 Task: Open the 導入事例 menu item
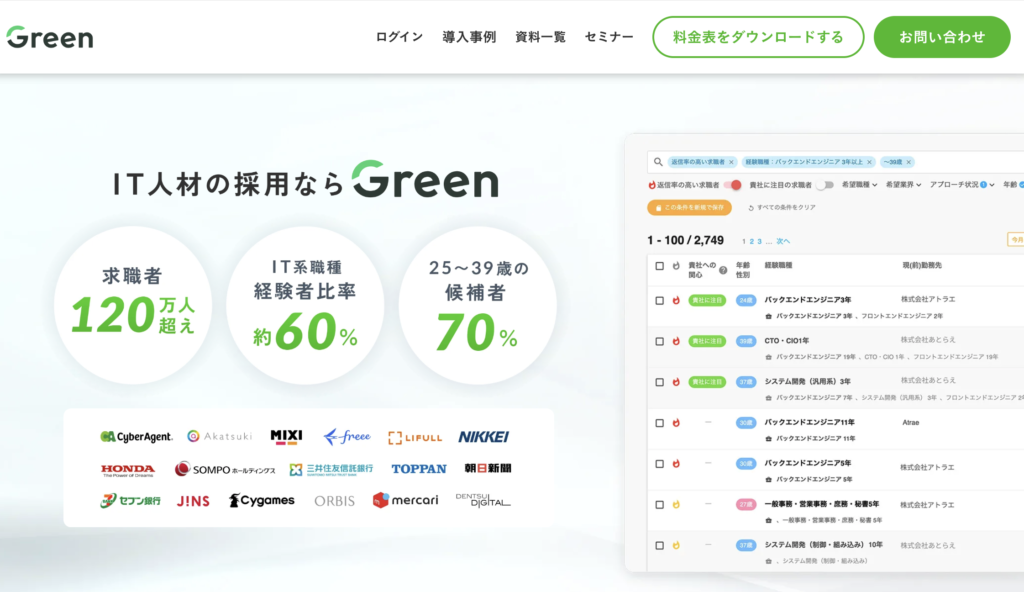[x=469, y=37]
